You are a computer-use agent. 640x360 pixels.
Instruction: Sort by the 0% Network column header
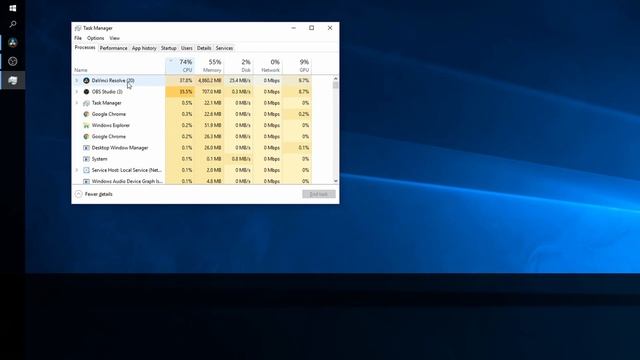tap(268, 66)
